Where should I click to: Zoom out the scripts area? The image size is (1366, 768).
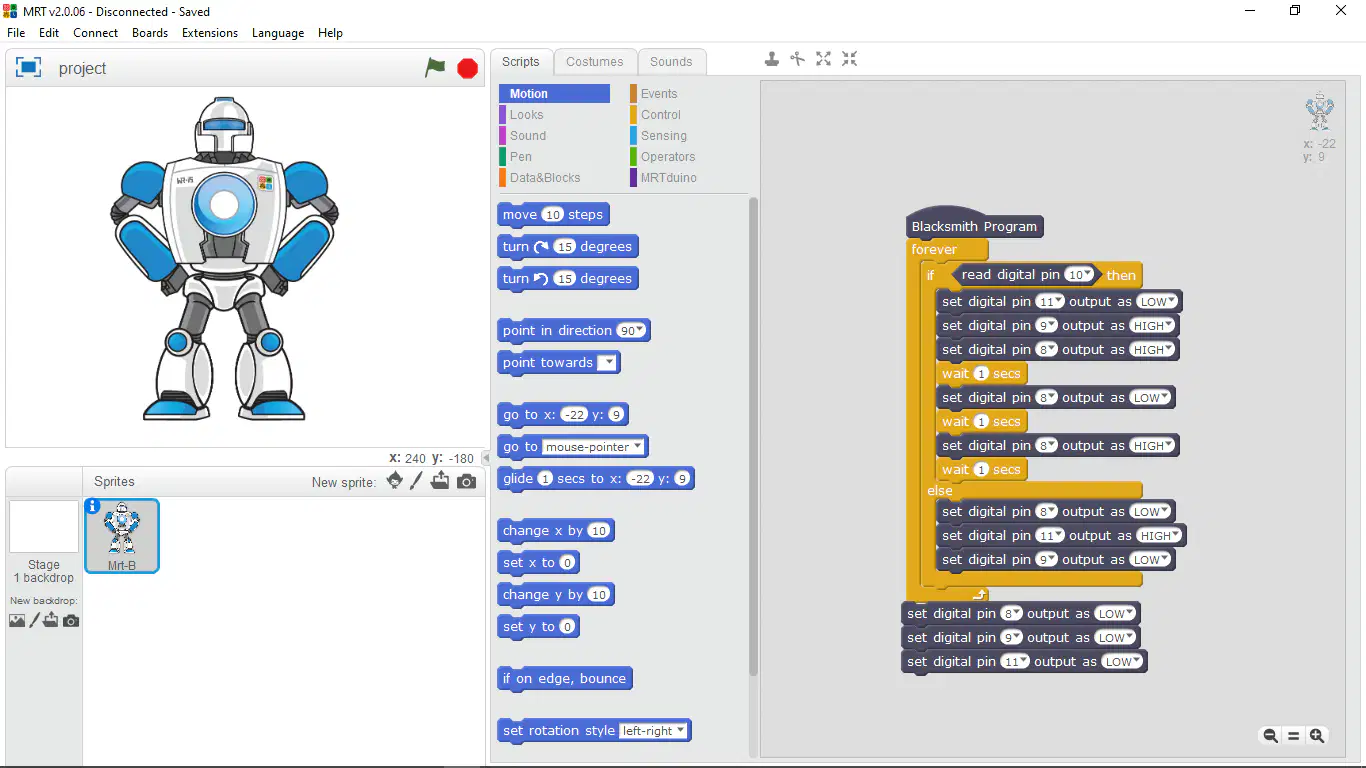(1270, 736)
